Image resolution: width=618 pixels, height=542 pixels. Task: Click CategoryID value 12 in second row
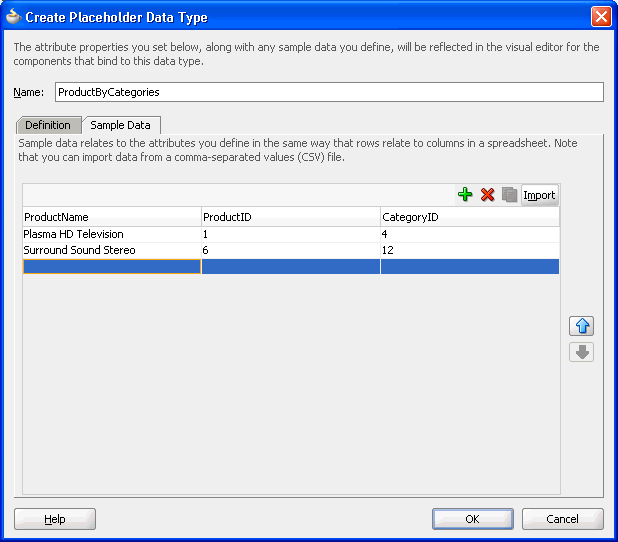coord(470,250)
